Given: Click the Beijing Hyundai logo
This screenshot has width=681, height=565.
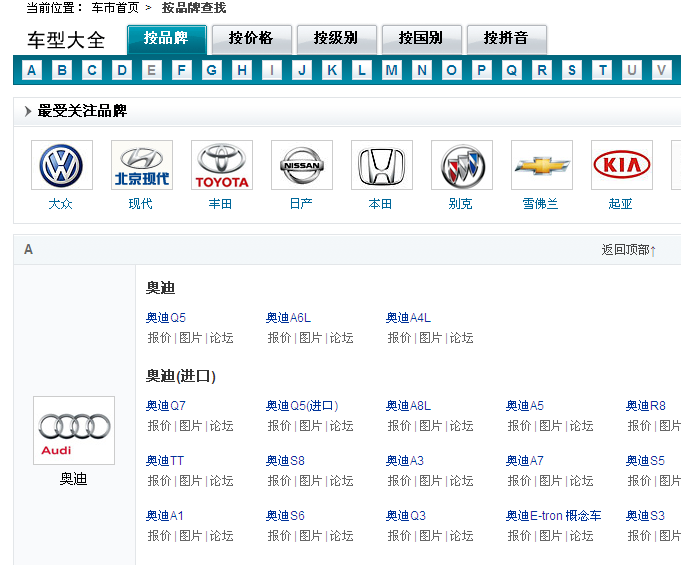Looking at the screenshot, I should [x=142, y=165].
